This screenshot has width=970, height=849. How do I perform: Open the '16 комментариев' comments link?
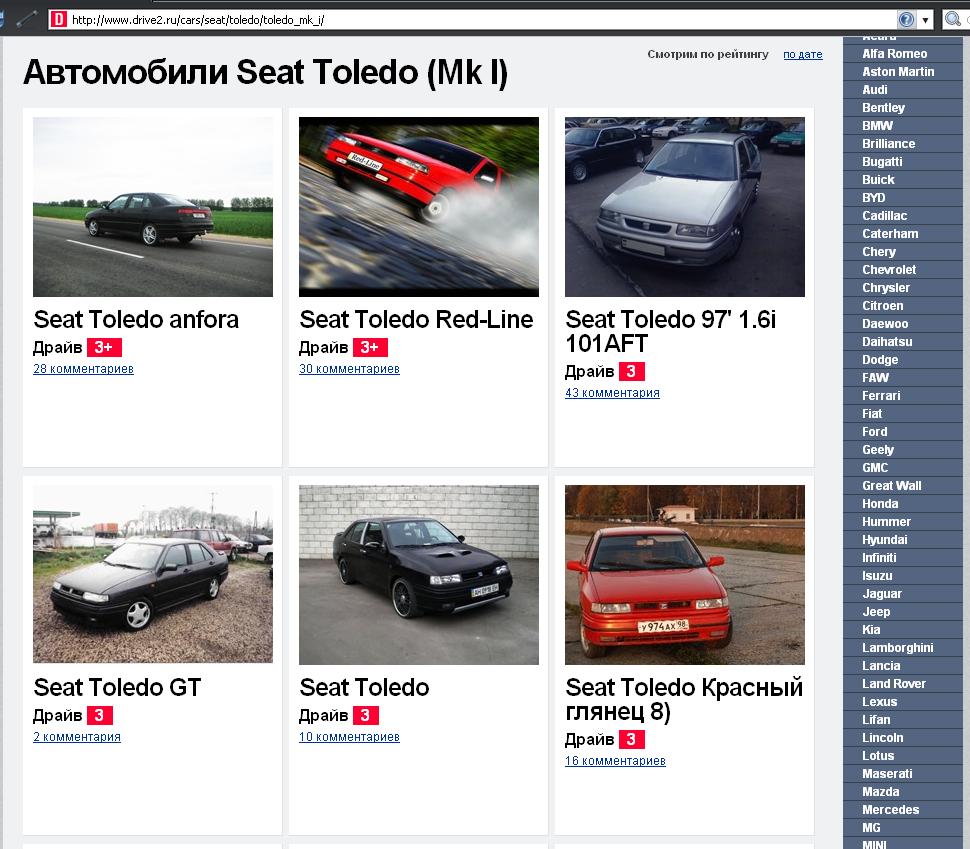[616, 761]
